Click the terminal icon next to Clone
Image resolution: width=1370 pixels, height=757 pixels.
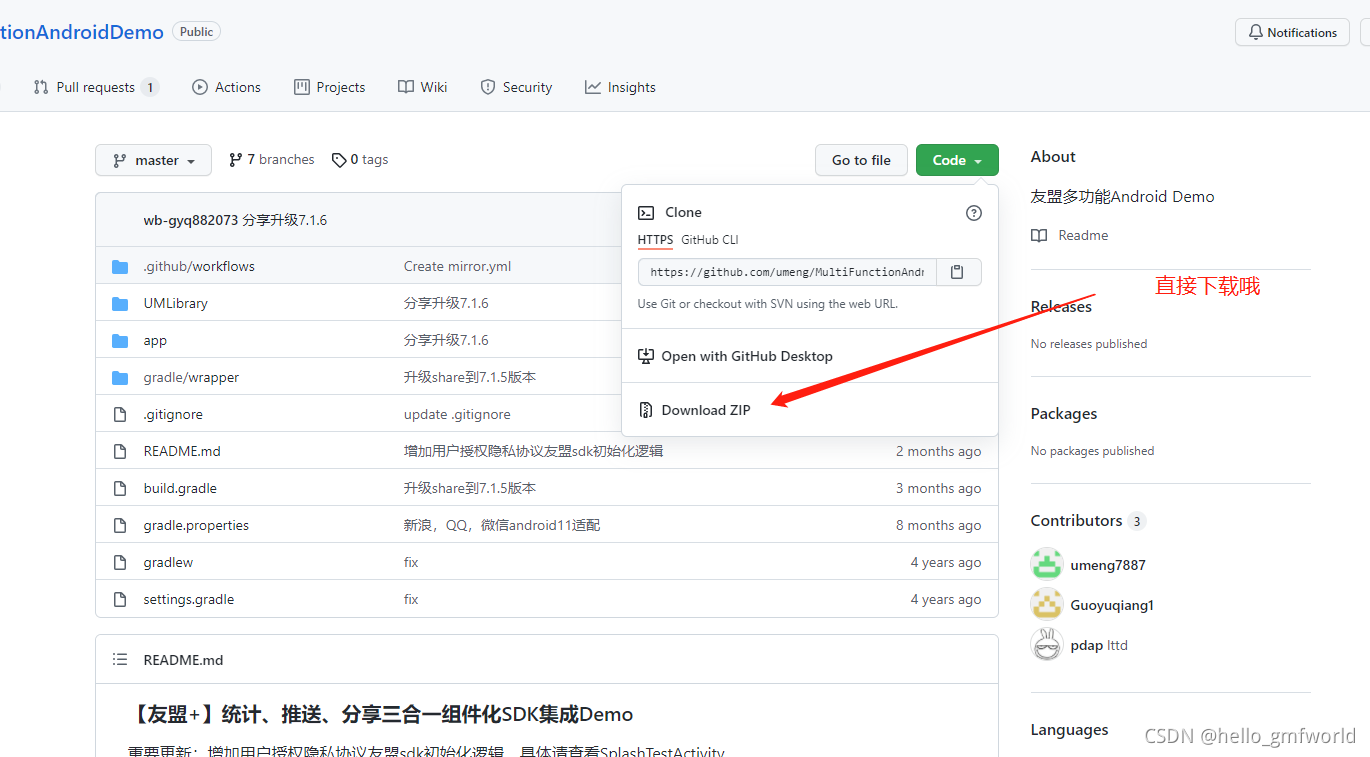[x=646, y=212]
